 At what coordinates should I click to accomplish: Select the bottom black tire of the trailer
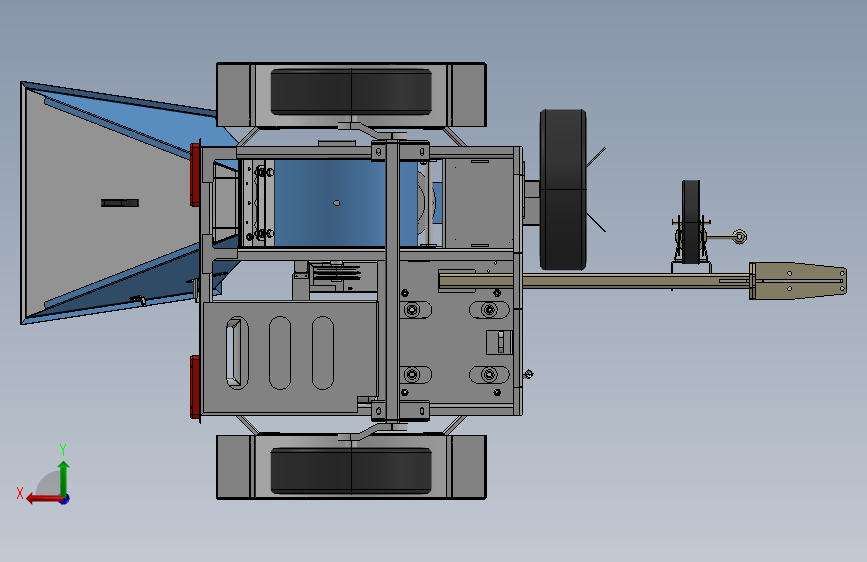(351, 471)
